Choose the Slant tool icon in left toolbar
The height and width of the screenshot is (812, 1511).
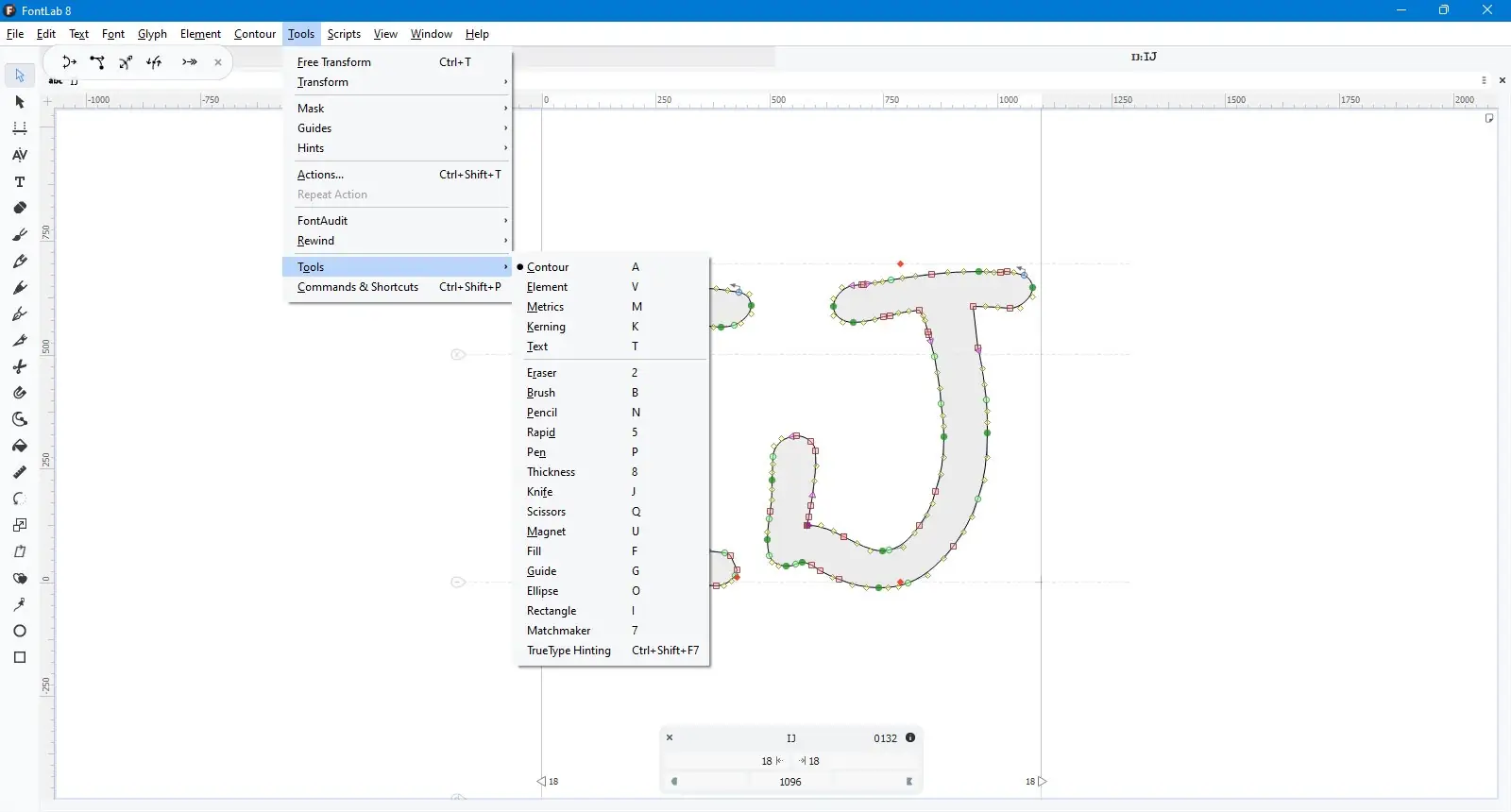pyautogui.click(x=20, y=551)
